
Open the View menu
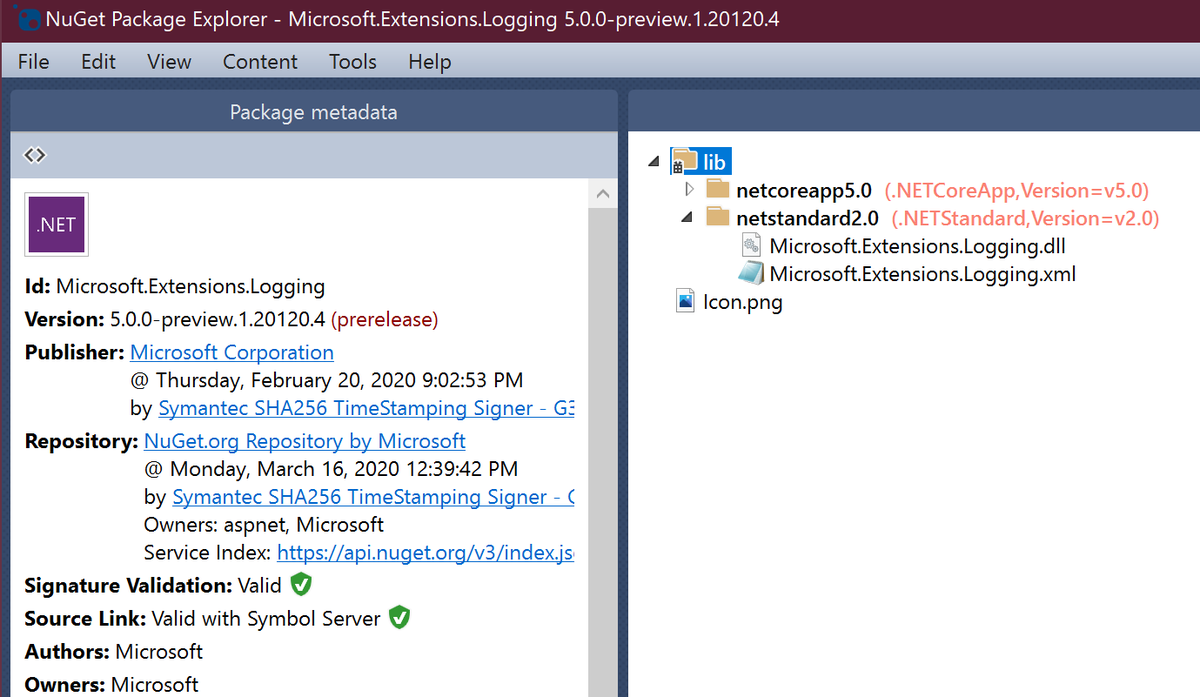[x=169, y=61]
